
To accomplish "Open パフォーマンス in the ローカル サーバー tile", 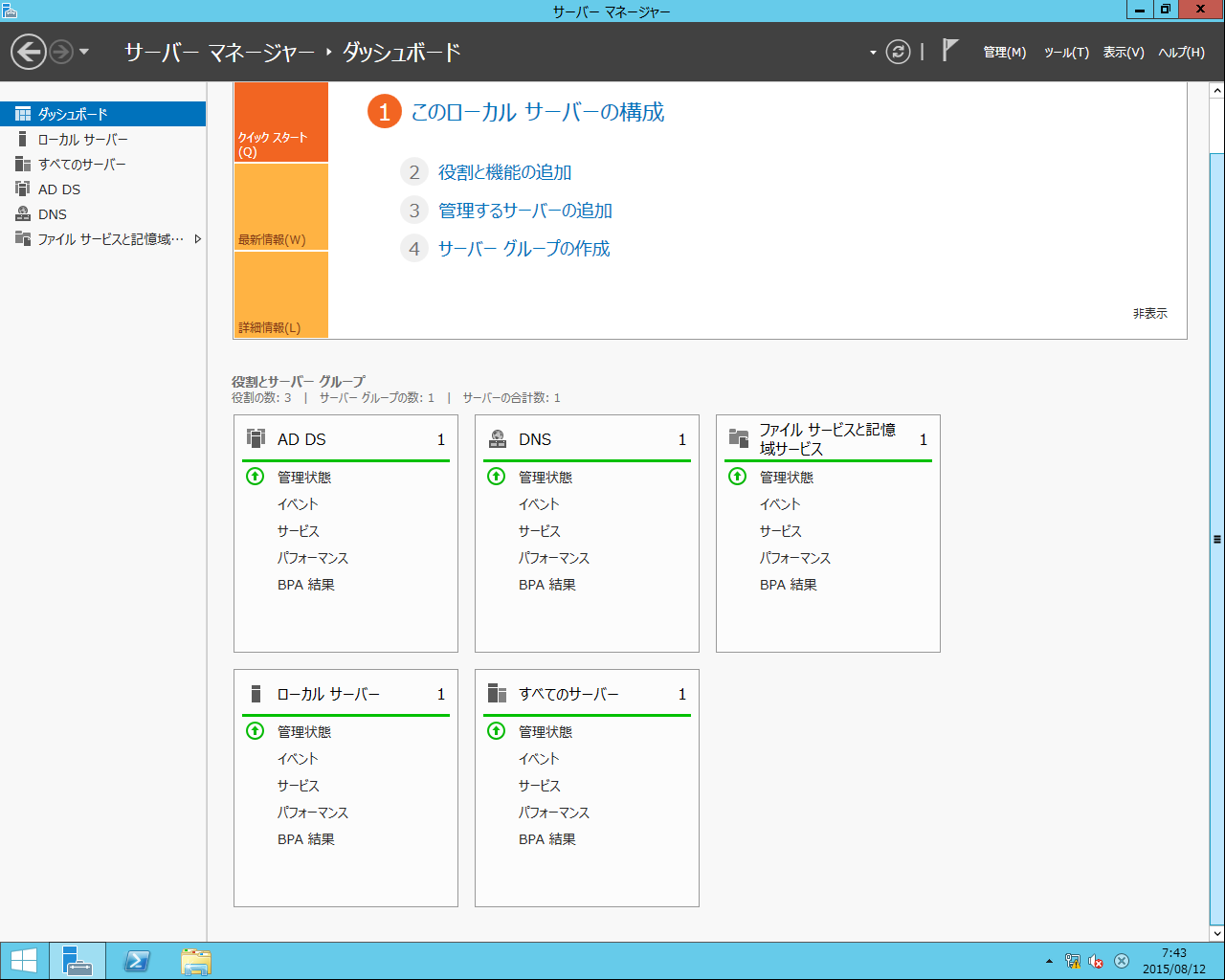I will click(x=313, y=813).
